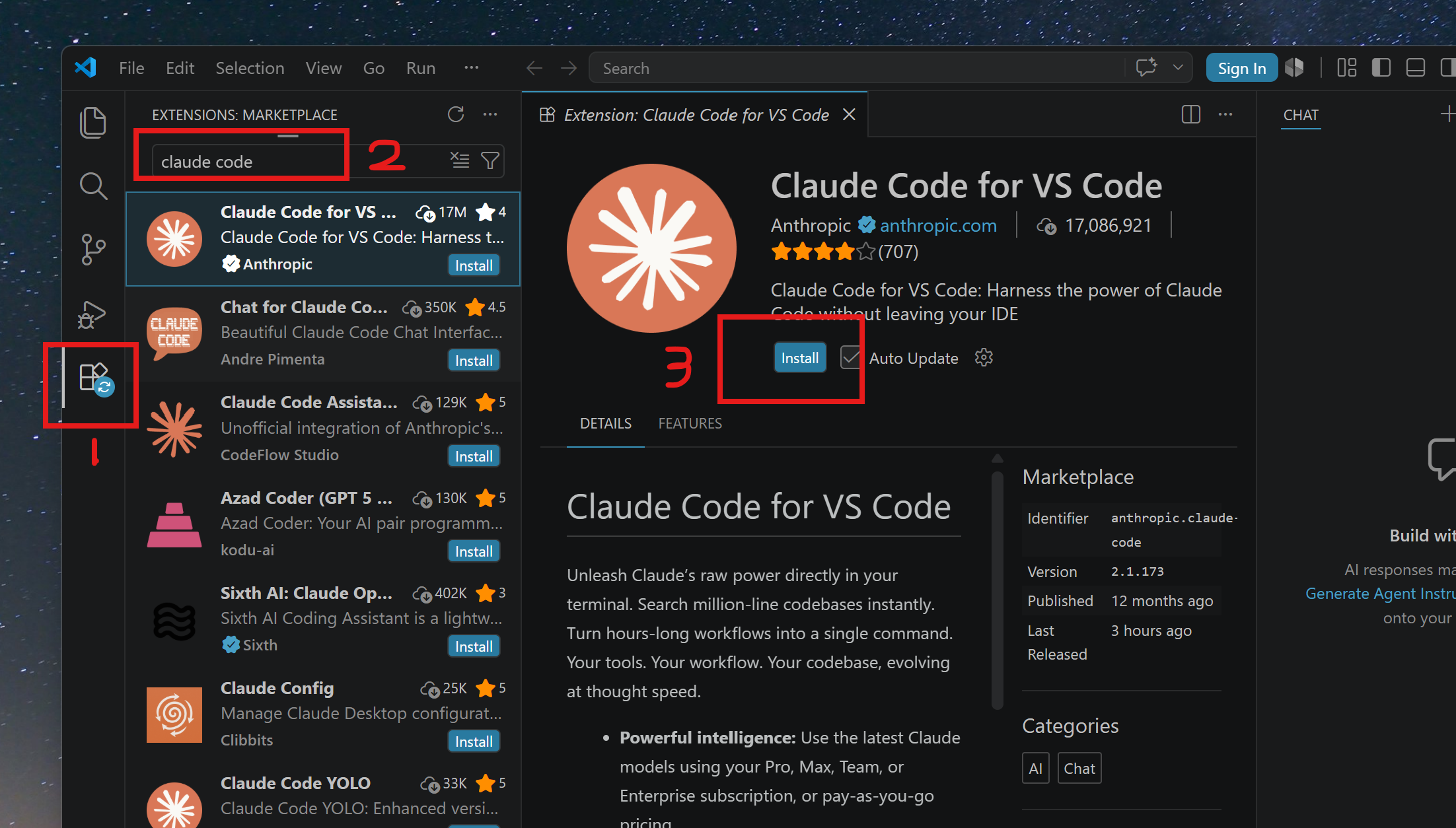Open Generate Agent Instructions link
The width and height of the screenshot is (1456, 828).
(x=1380, y=594)
